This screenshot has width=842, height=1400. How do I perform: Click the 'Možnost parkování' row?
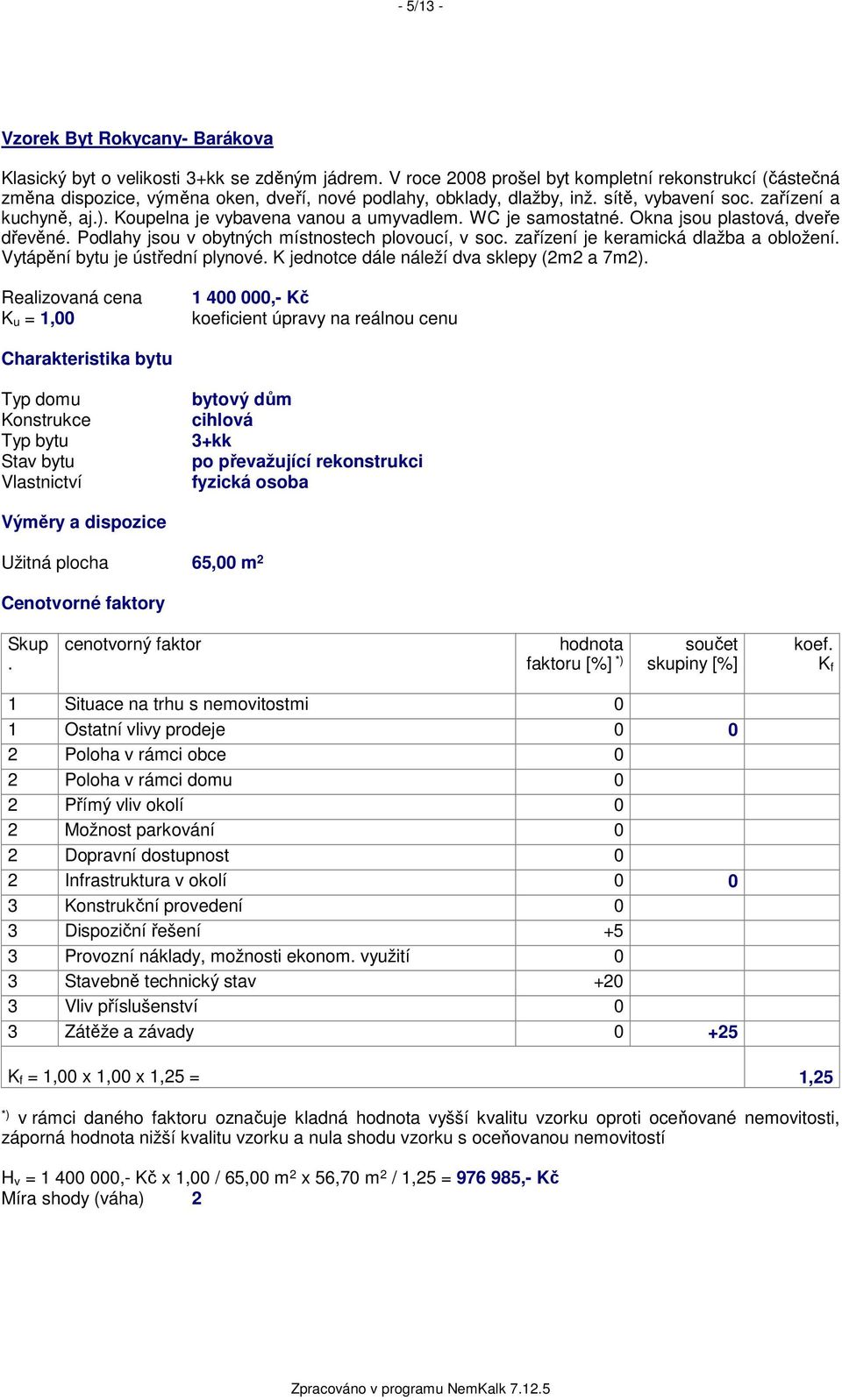[420, 830]
